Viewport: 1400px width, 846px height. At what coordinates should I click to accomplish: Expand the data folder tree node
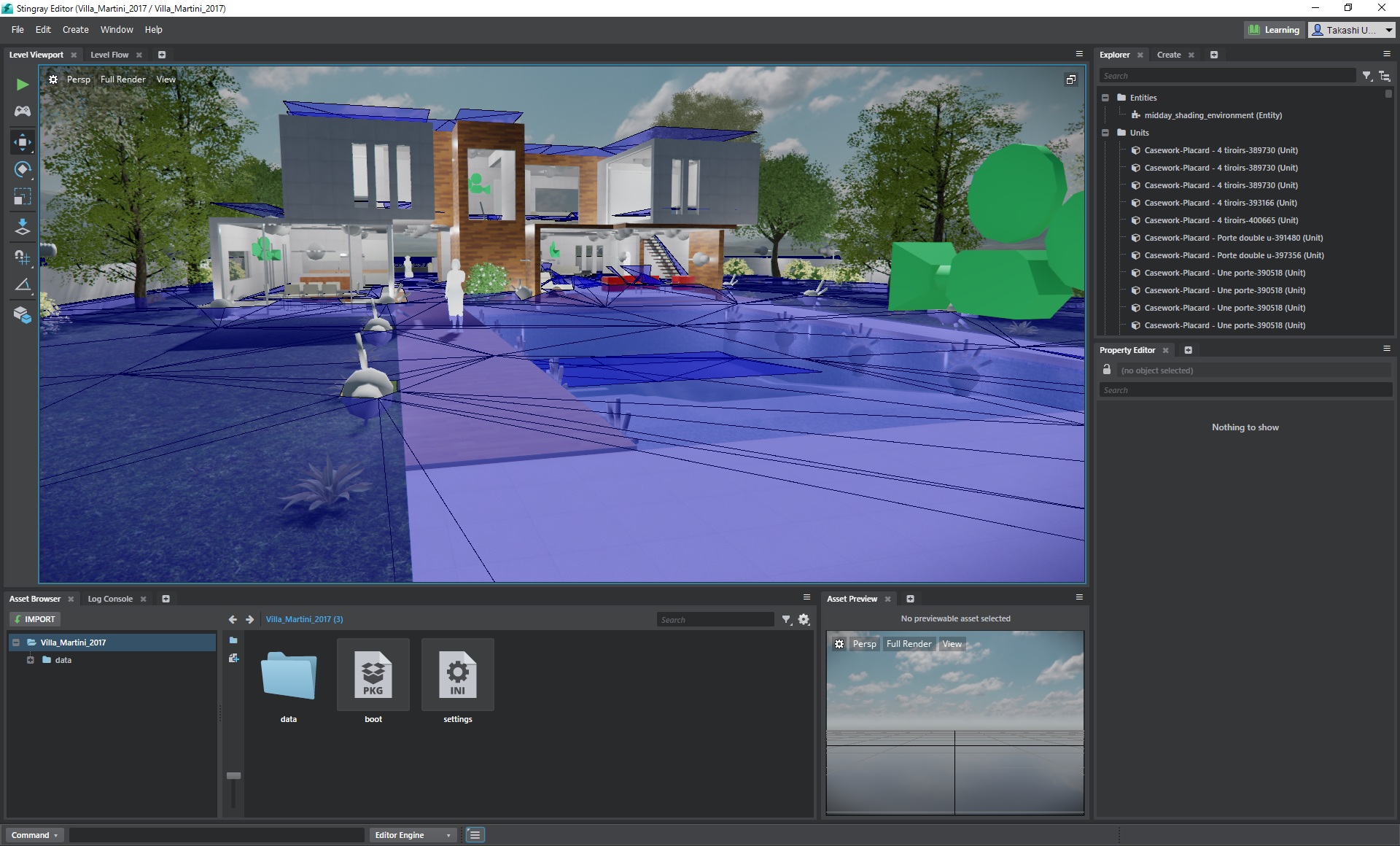[31, 660]
